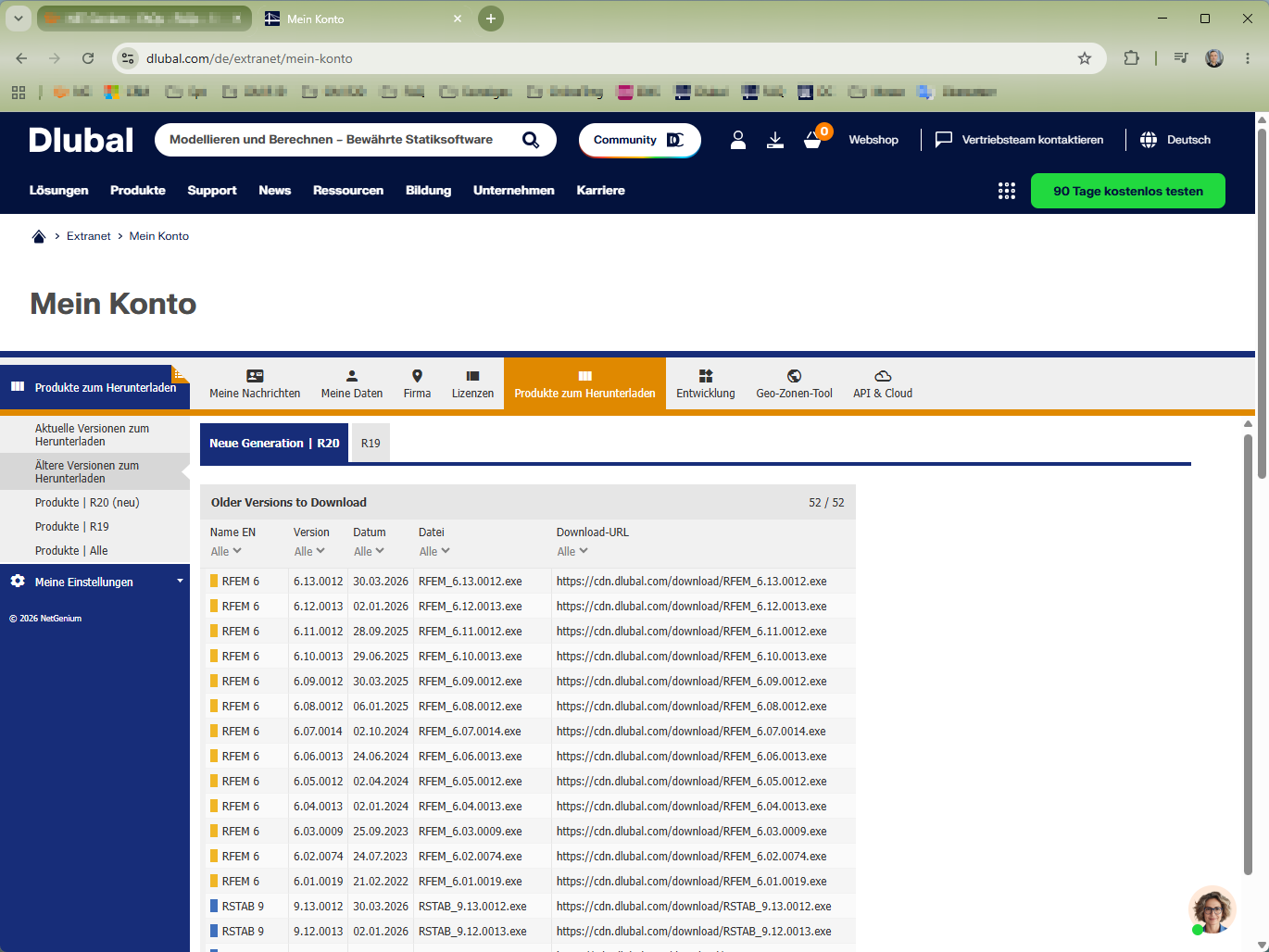Open the support chat avatar
Viewport: 1269px width, 952px height.
point(1212,910)
